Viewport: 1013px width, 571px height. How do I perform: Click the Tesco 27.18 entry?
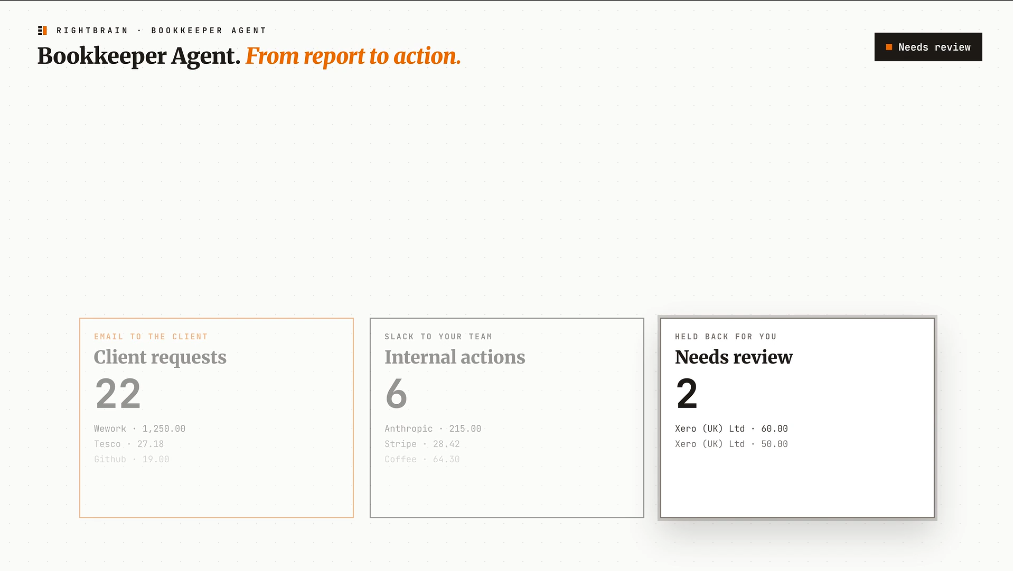(129, 444)
